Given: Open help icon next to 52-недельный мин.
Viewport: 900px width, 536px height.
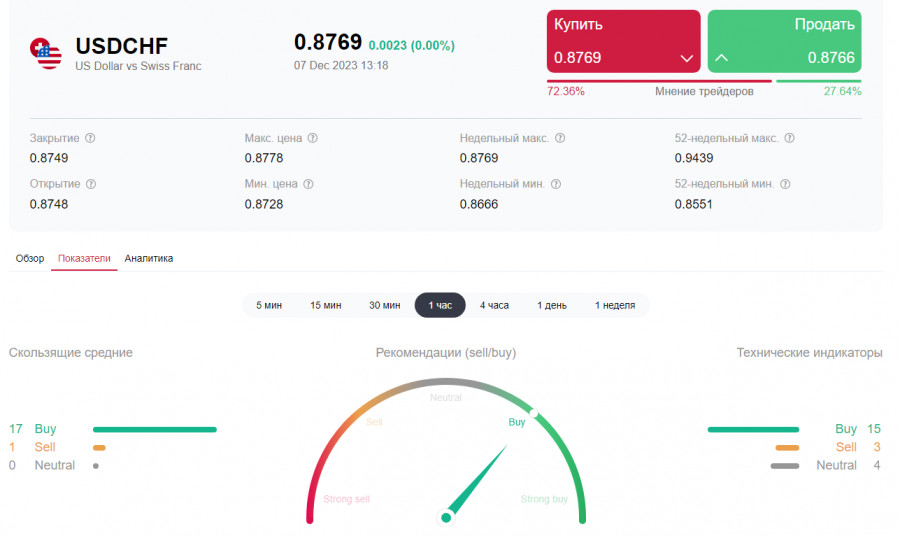Looking at the screenshot, I should [785, 184].
